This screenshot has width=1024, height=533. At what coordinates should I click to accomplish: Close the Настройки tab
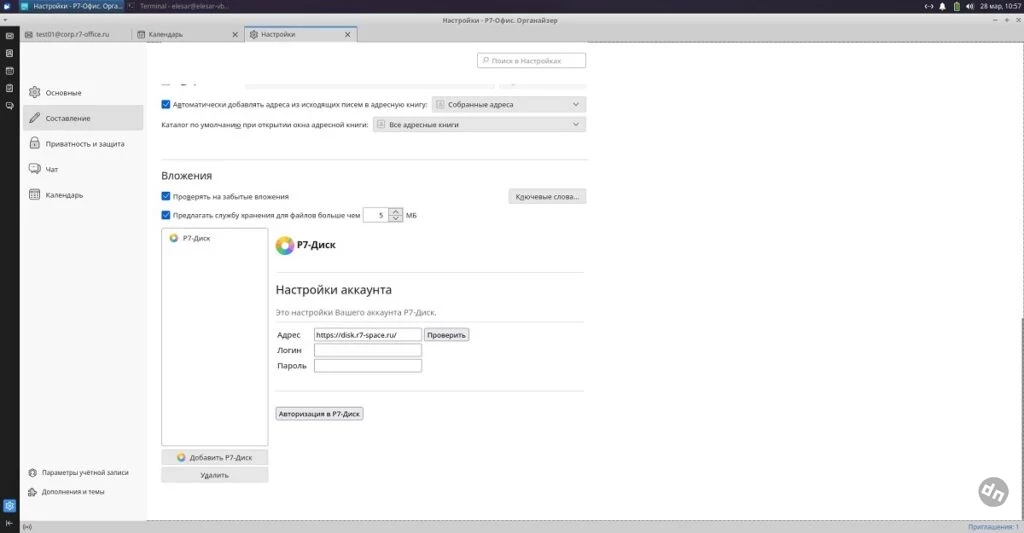347,35
